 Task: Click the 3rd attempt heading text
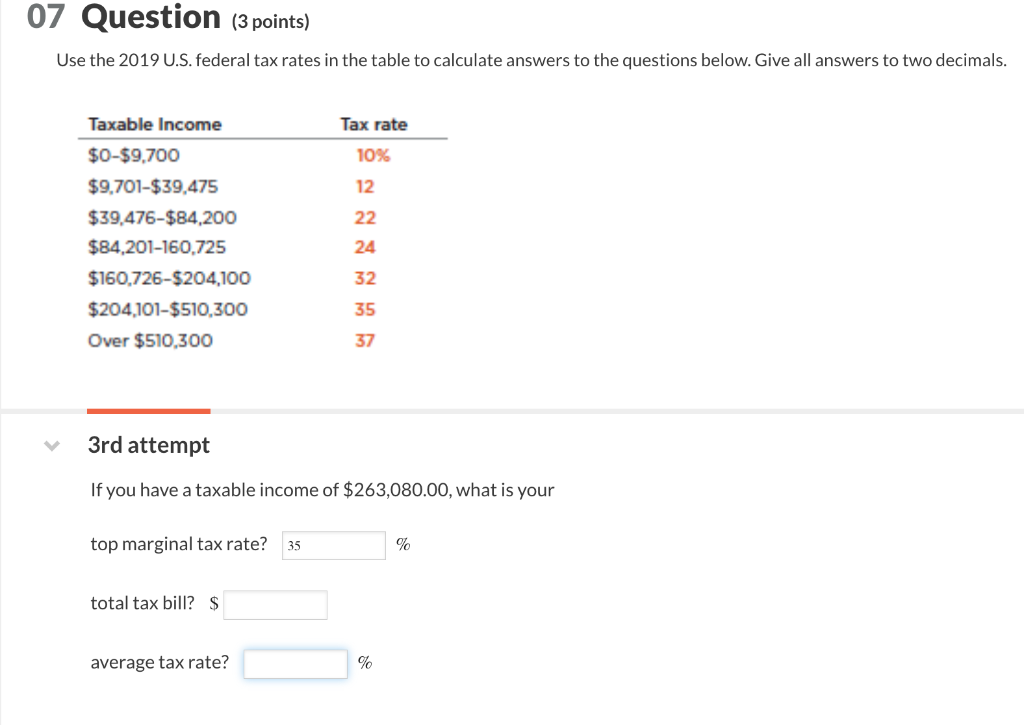148,445
